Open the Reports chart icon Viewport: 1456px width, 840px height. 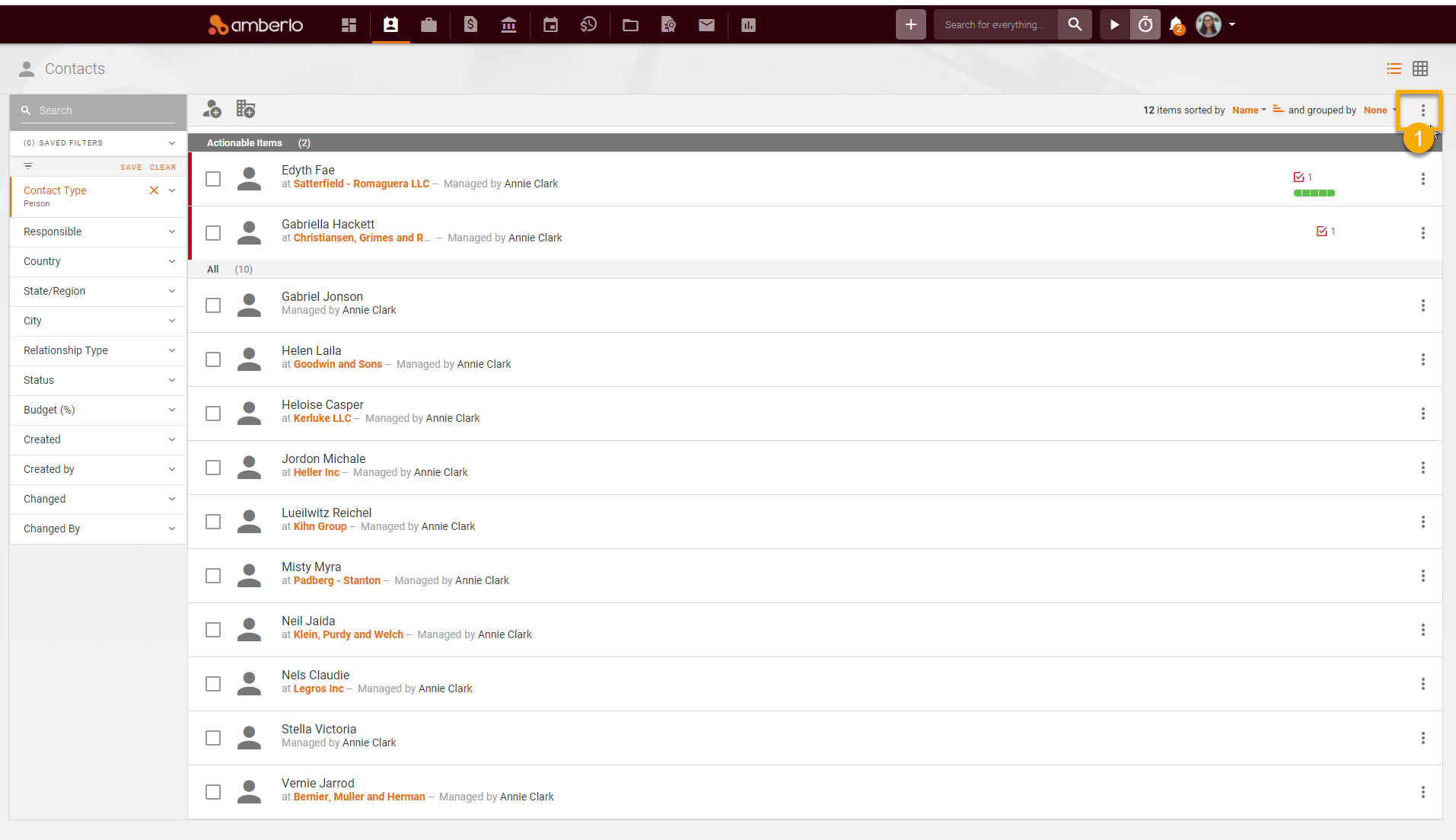click(x=748, y=25)
